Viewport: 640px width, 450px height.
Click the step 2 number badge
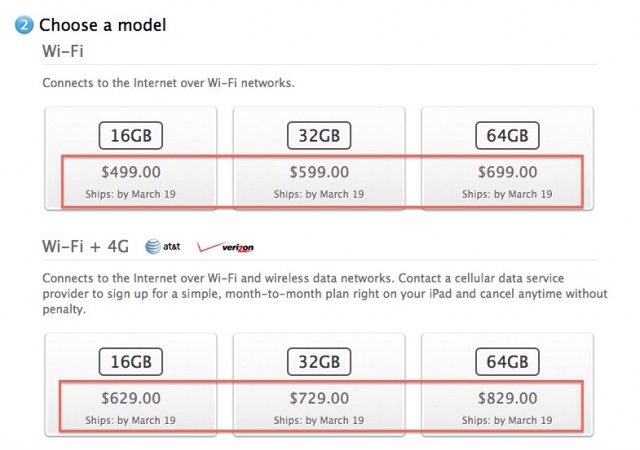[x=25, y=24]
